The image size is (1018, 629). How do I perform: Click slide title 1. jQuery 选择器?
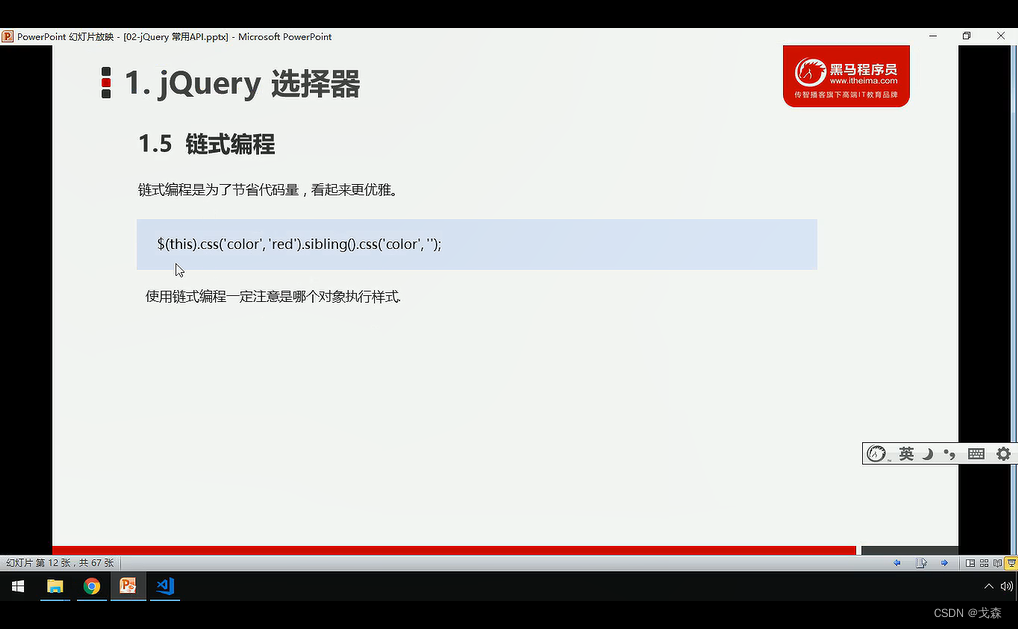pos(242,84)
